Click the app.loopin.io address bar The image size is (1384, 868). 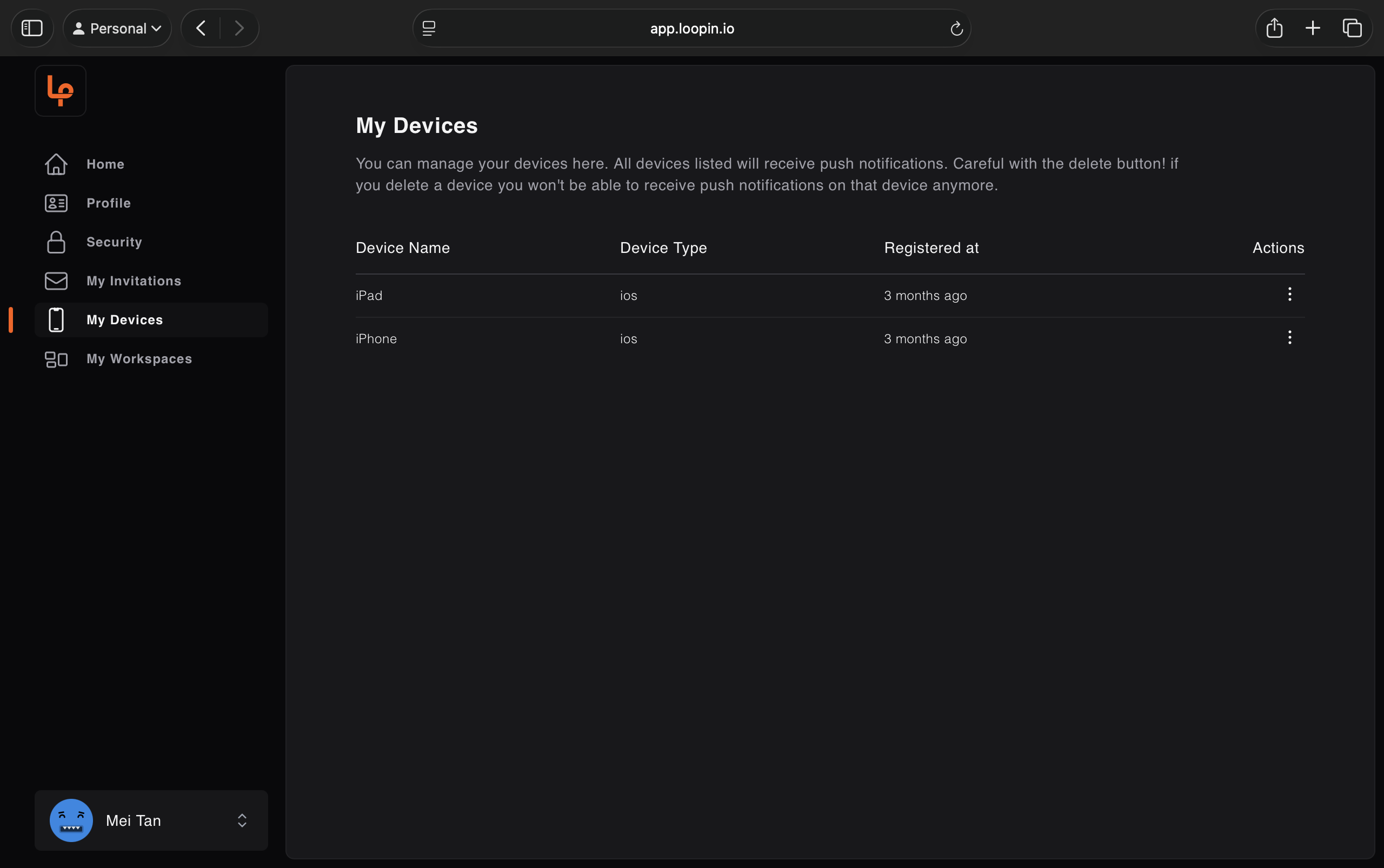691,28
